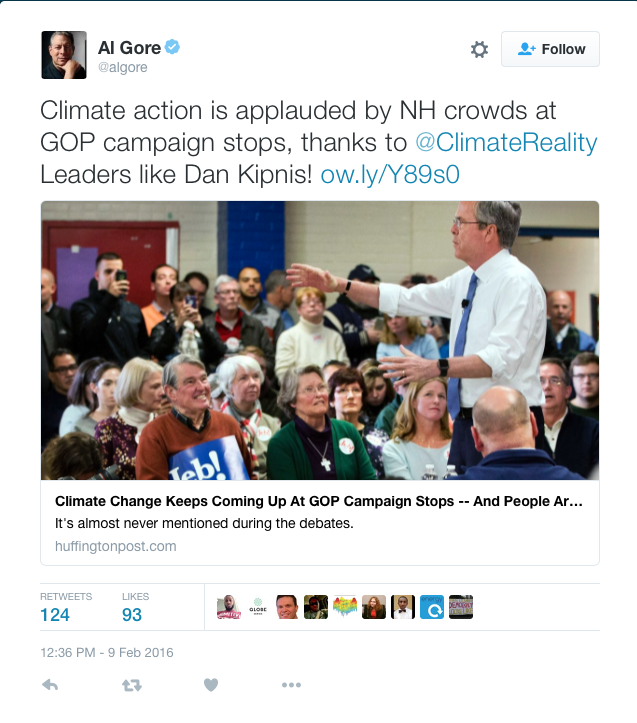
Task: Open the Globe avatar profile
Action: click(x=258, y=607)
